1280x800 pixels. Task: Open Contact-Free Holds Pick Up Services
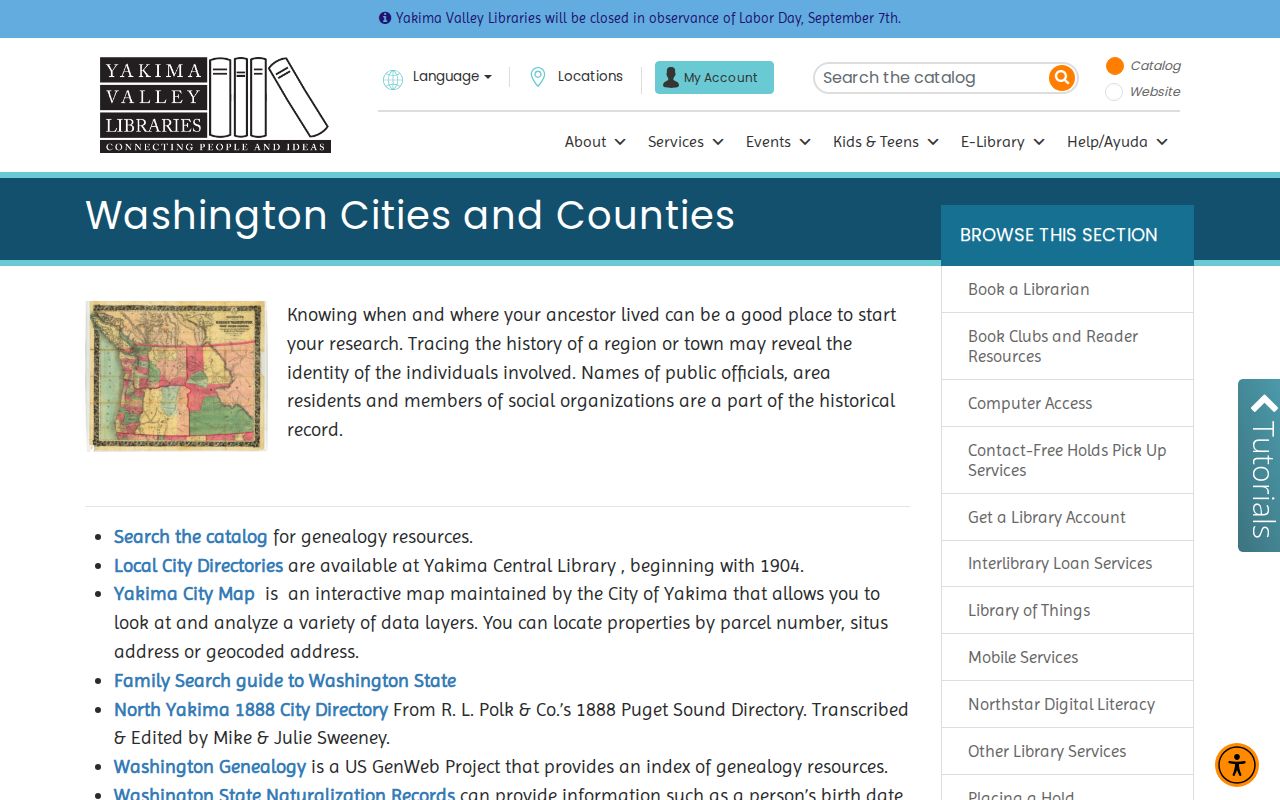point(1067,460)
